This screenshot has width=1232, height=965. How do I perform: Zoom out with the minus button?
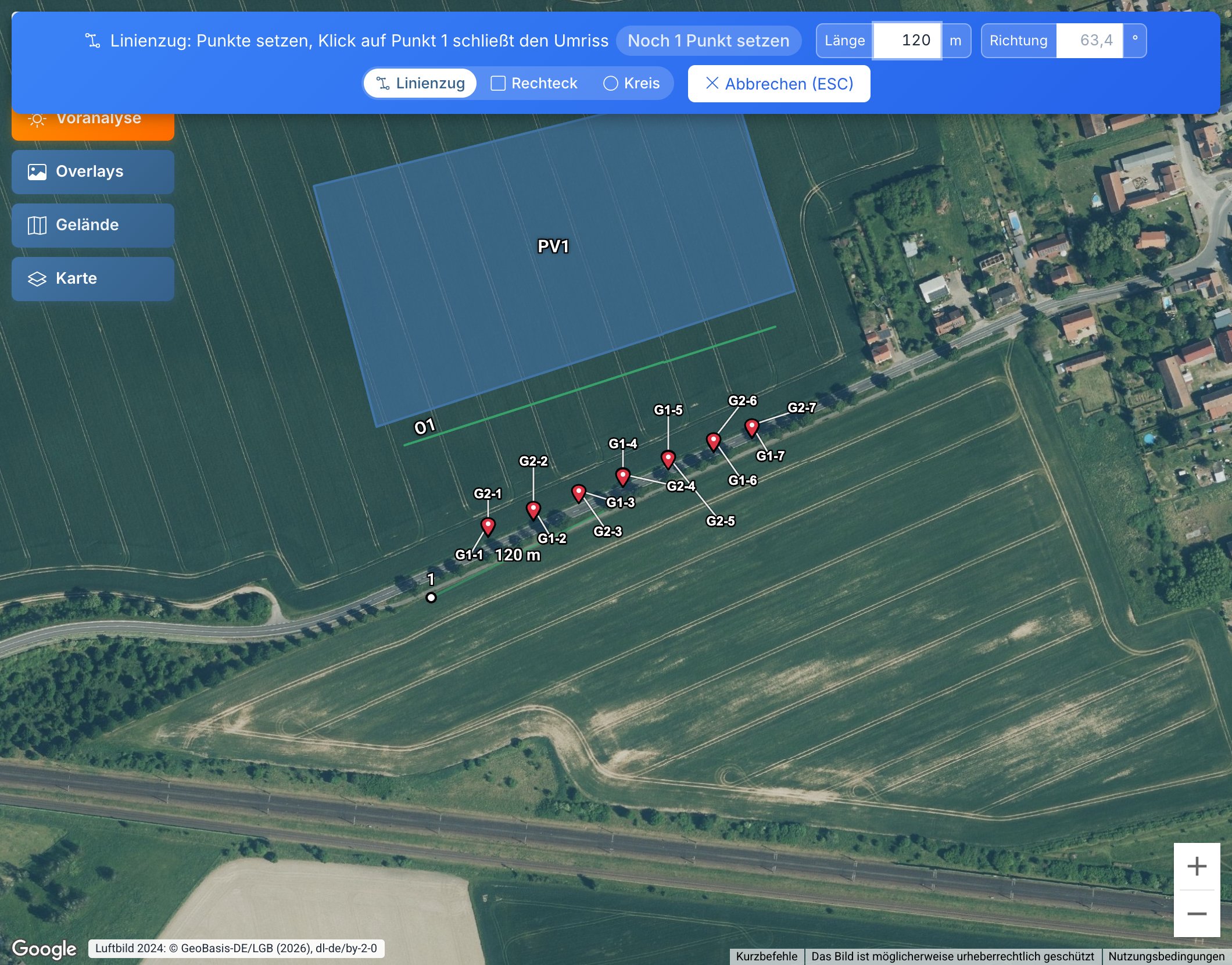pos(1197,914)
